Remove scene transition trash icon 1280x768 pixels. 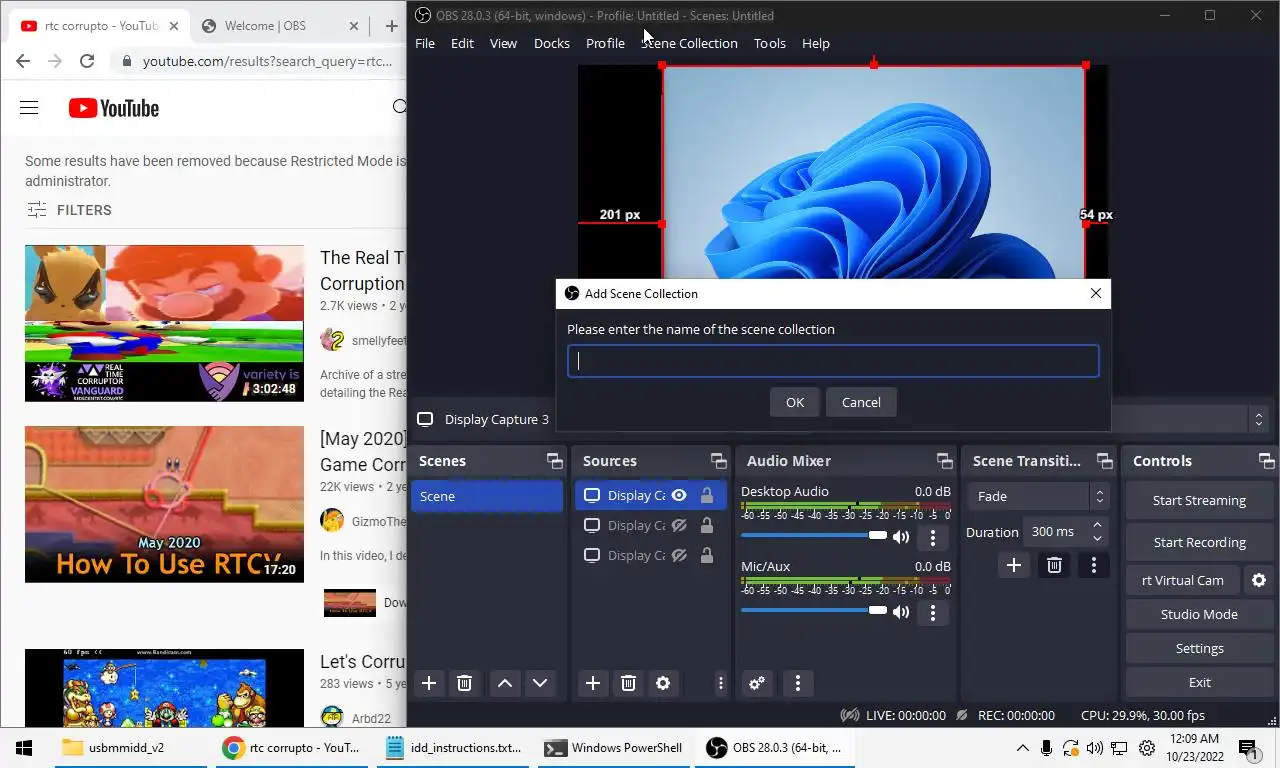(1054, 565)
